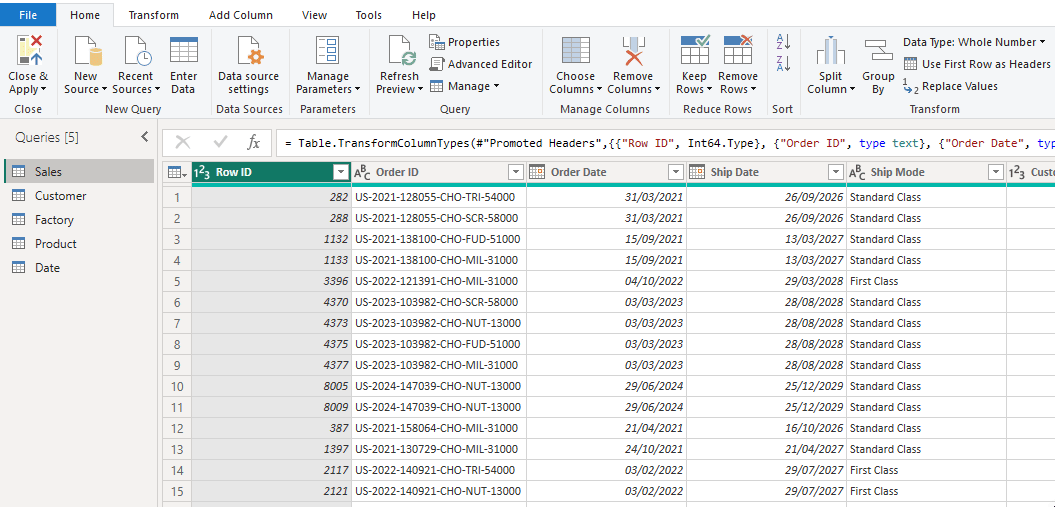Viewport: 1055px width, 507px height.
Task: Click Ship Mode cell in row 14
Action: tap(926, 470)
